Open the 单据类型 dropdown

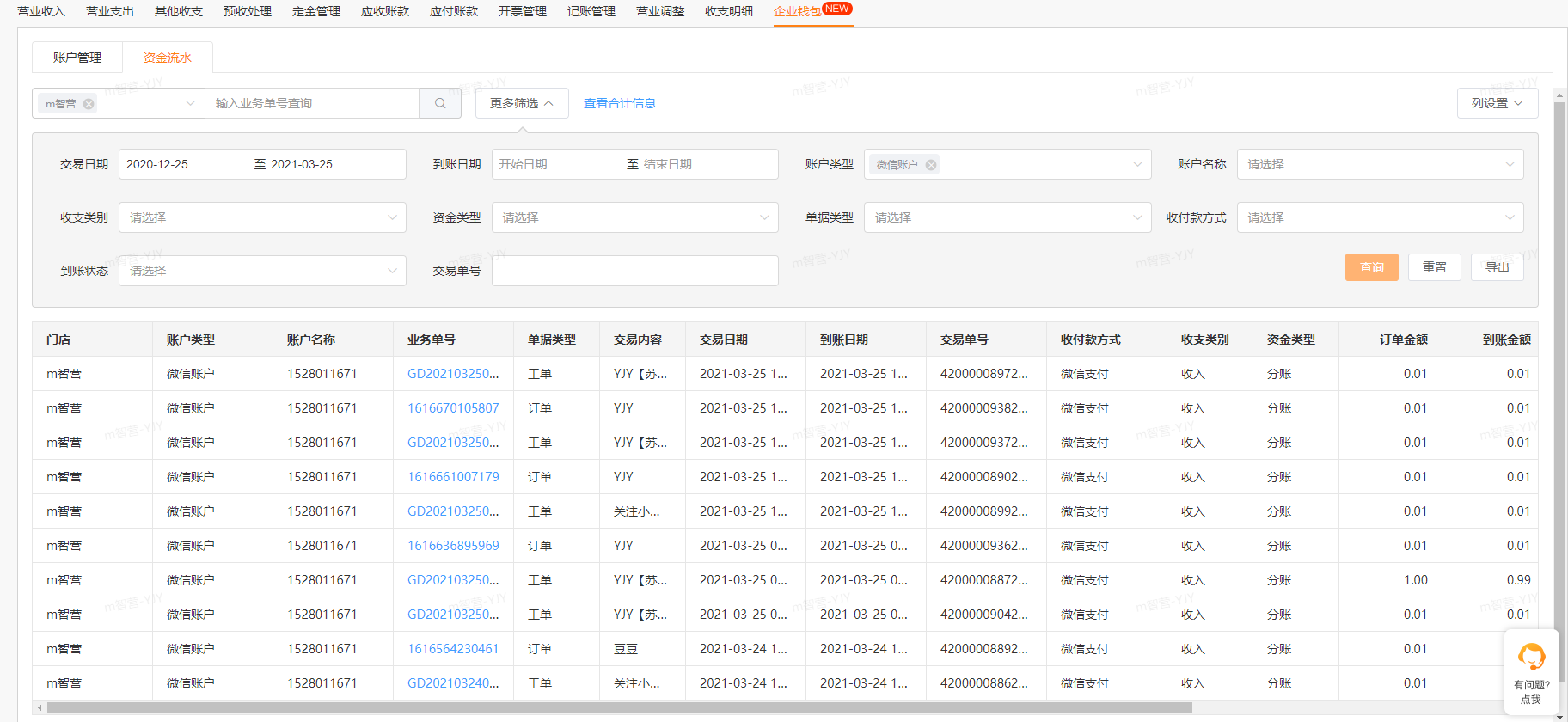pyautogui.click(x=1007, y=217)
